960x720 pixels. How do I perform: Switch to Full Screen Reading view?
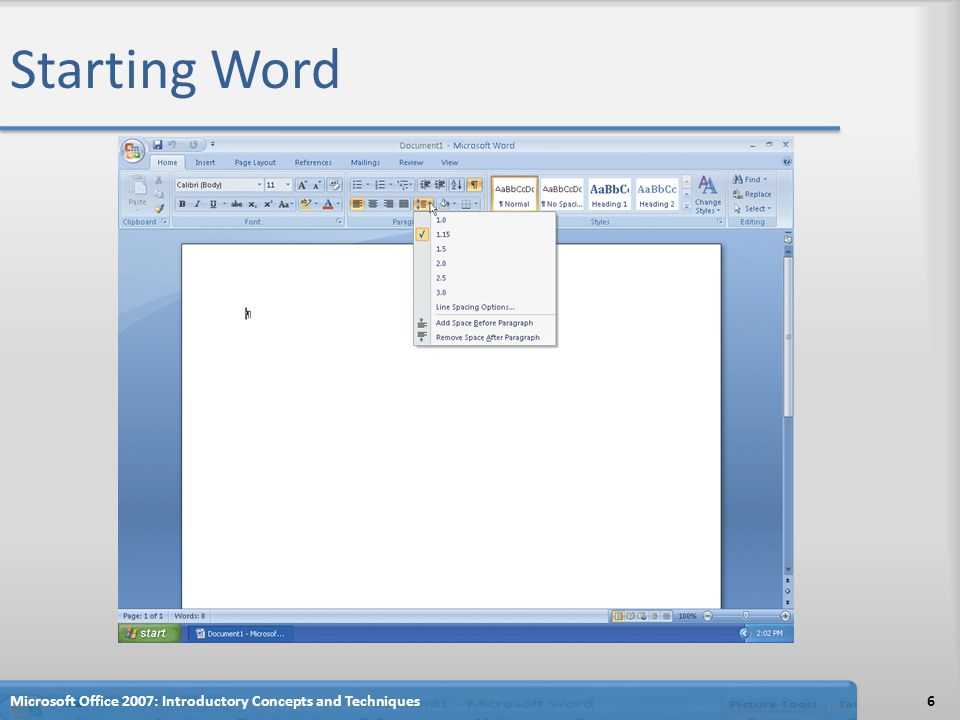click(x=630, y=616)
